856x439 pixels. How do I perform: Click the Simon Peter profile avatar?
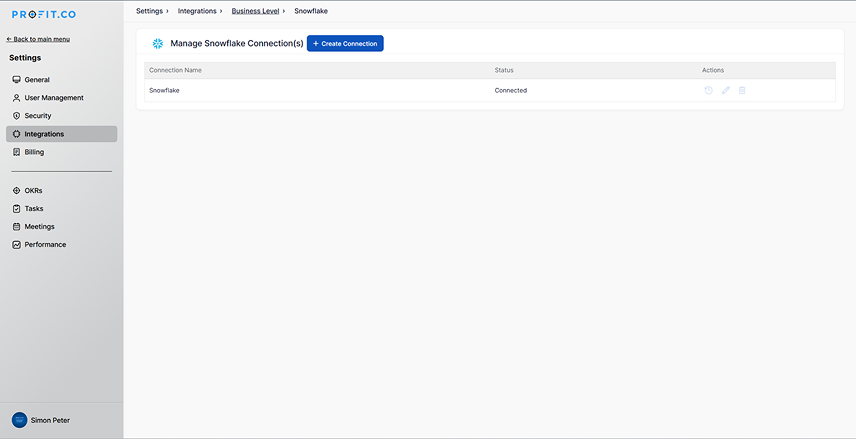click(20, 420)
